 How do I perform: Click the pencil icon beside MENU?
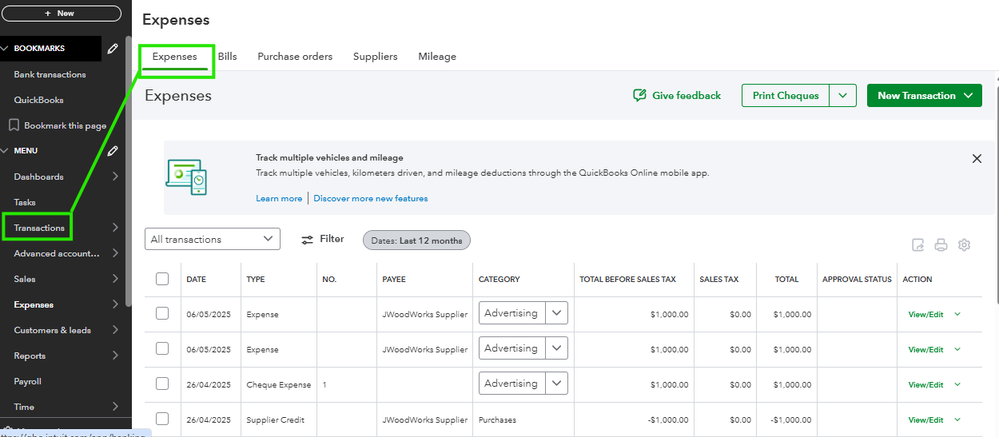(113, 151)
